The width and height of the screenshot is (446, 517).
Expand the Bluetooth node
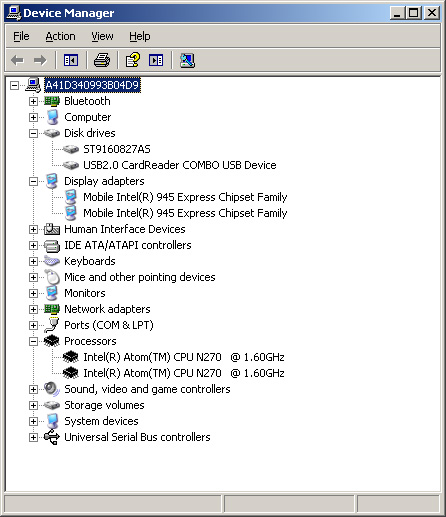pyautogui.click(x=33, y=101)
